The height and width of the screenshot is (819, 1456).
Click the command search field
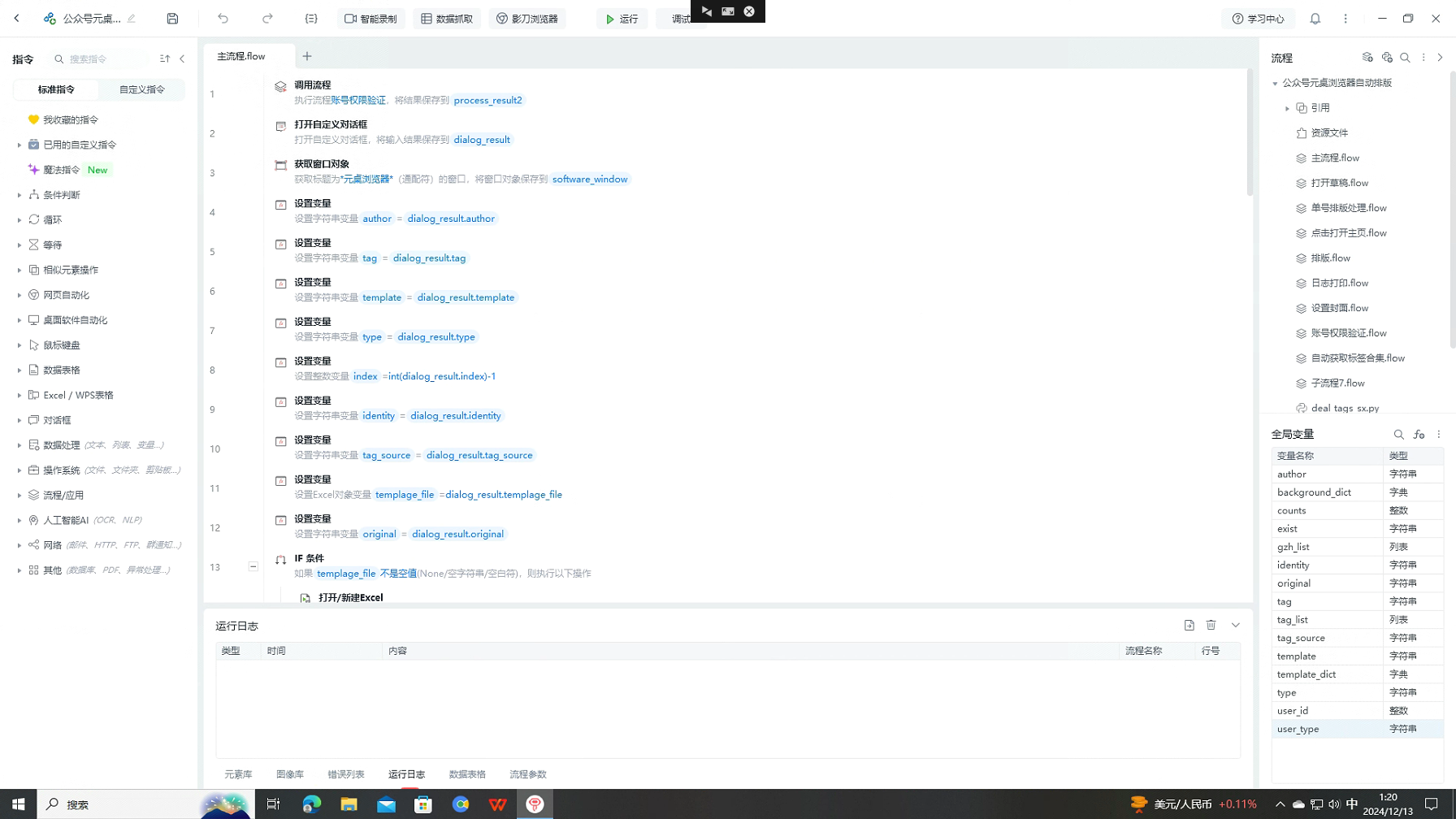point(102,58)
